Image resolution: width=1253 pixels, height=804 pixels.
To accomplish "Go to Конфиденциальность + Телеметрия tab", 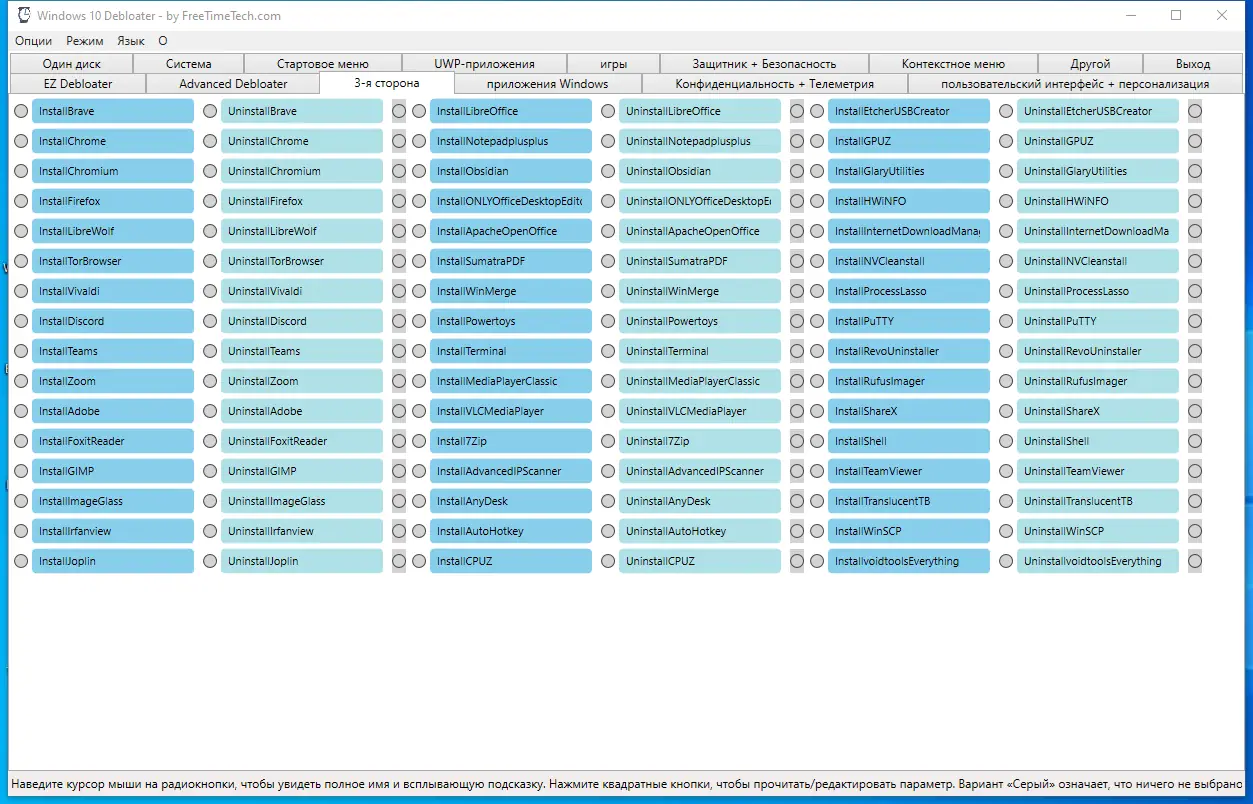I will point(775,84).
